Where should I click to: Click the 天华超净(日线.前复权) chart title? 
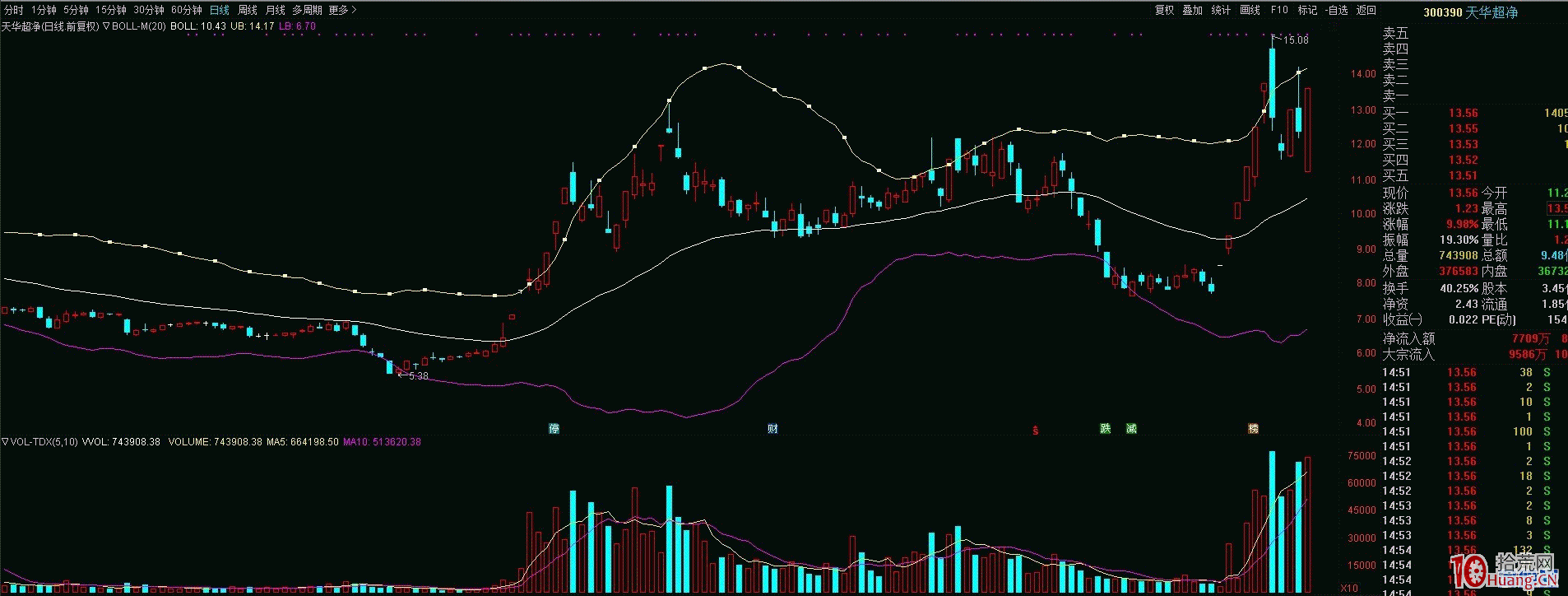pos(50,26)
